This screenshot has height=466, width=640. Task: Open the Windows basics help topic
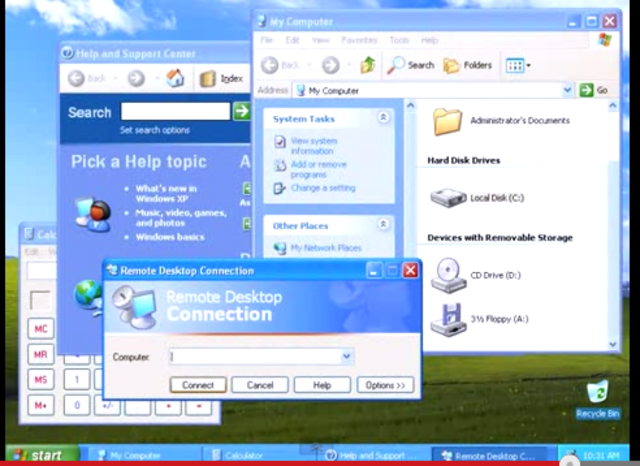(170, 237)
